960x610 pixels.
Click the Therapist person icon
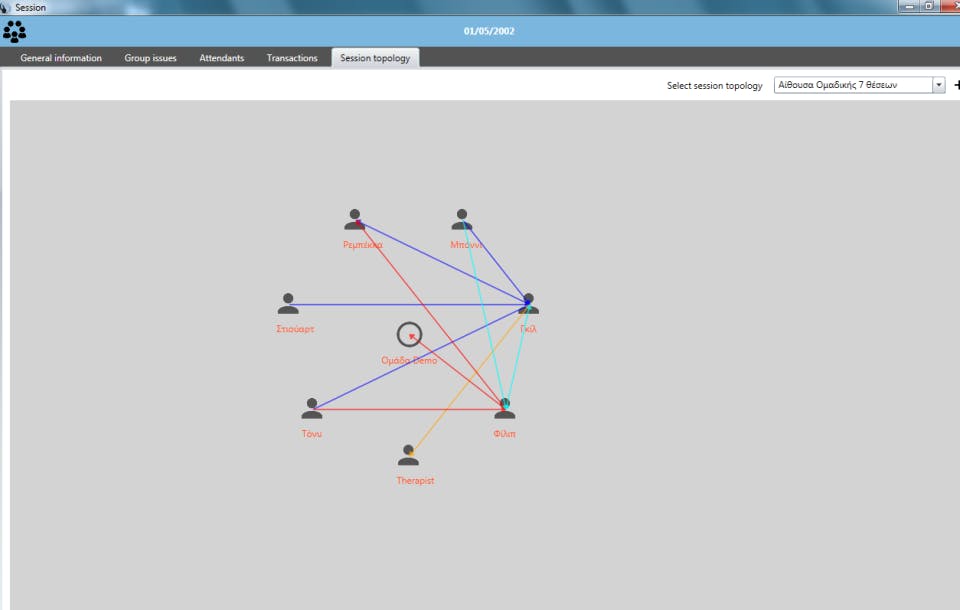[408, 456]
